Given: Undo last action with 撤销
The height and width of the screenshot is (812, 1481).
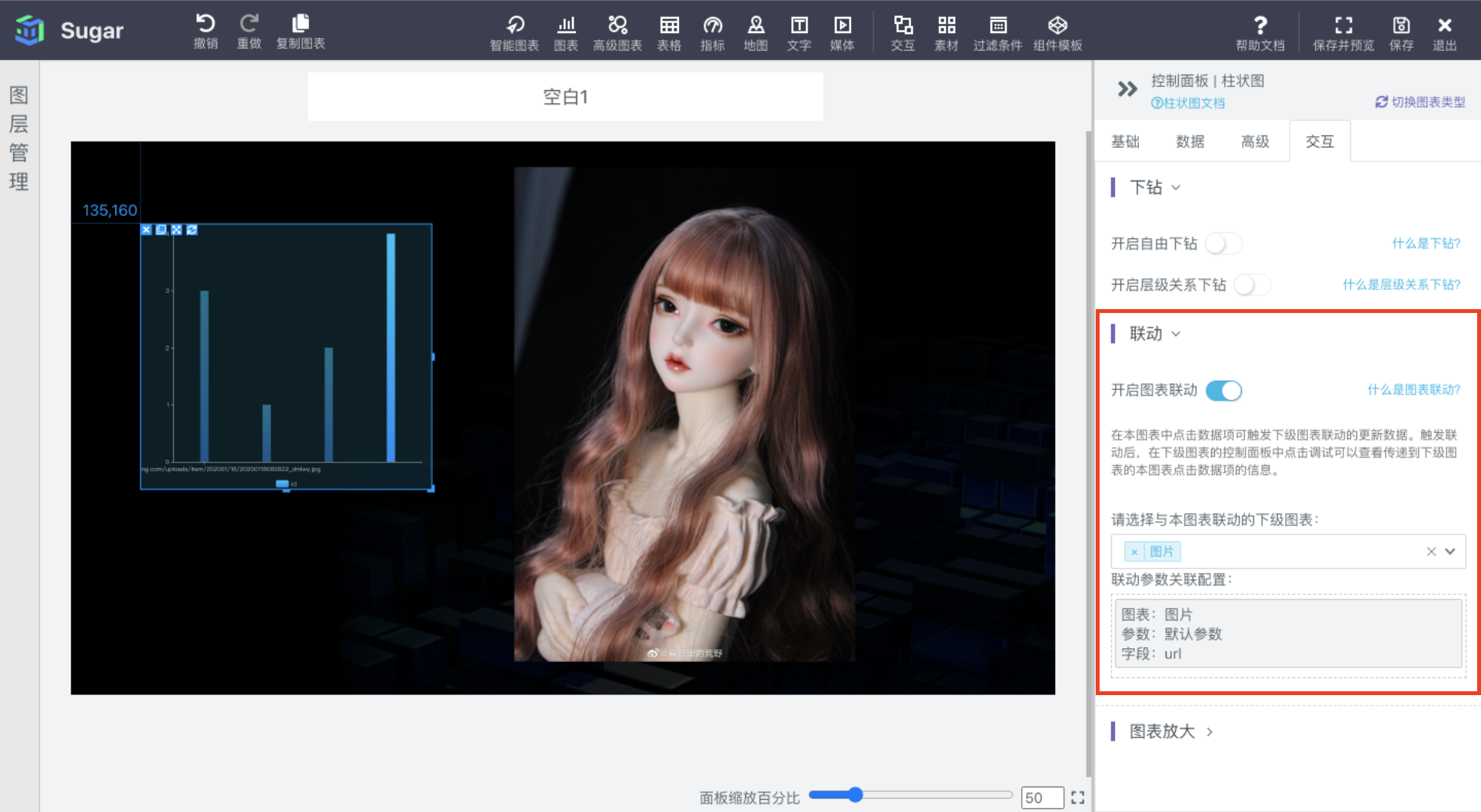Looking at the screenshot, I should 205,32.
